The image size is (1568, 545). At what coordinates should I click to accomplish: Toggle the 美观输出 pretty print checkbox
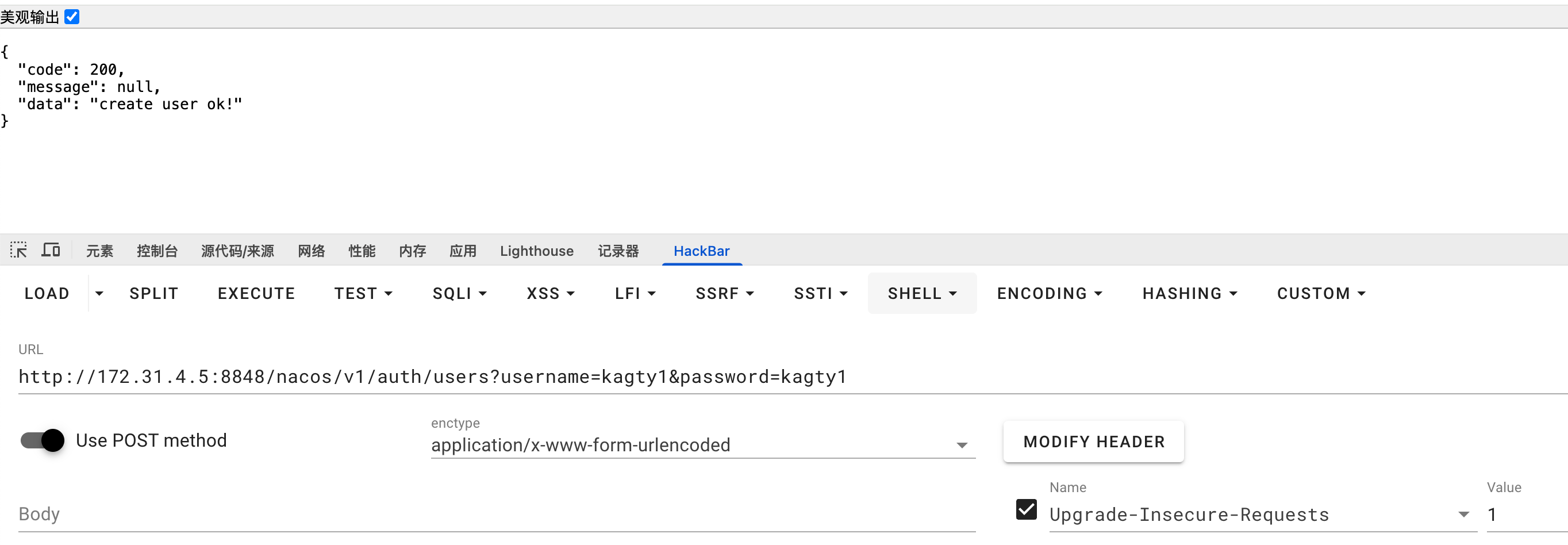click(72, 17)
